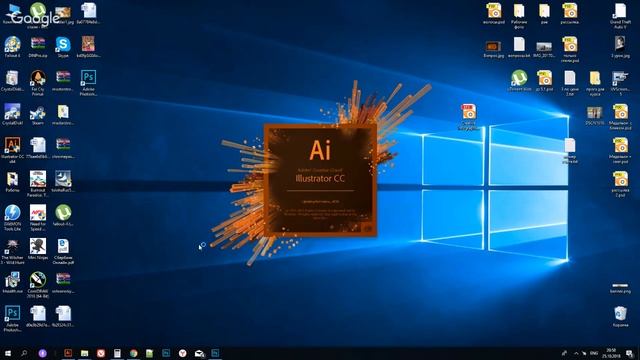640x360 pixels.
Task: Open File Explorer from the taskbar
Action: point(84,353)
